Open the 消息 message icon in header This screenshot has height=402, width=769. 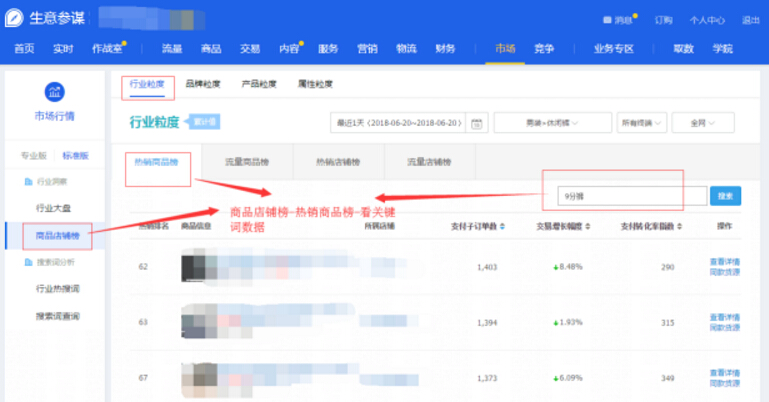606,20
